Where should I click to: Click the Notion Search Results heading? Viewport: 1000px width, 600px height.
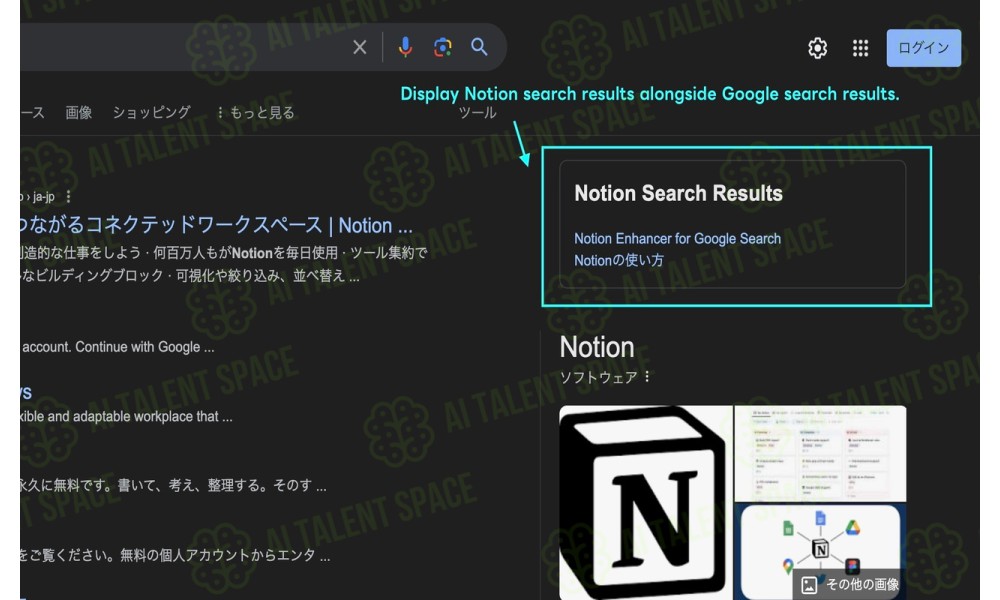pyautogui.click(x=679, y=193)
